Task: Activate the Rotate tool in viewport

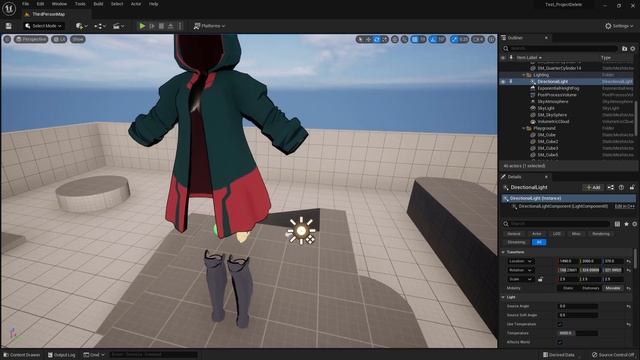Action: [377, 39]
